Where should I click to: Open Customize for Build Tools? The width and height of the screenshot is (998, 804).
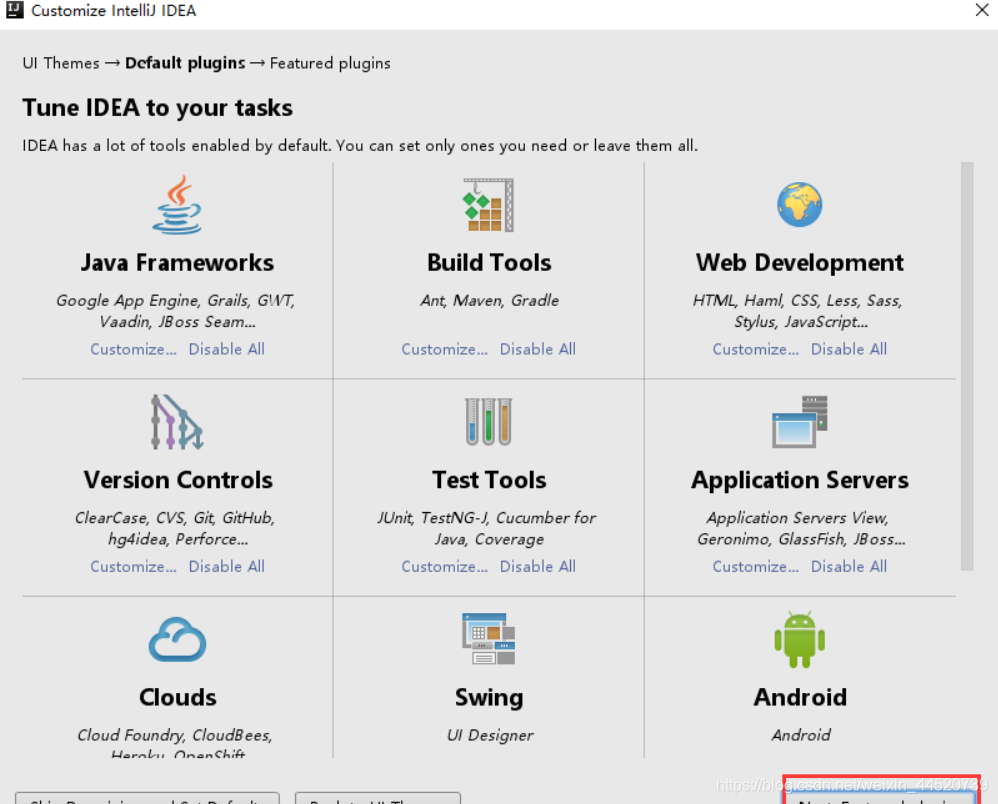(x=444, y=349)
